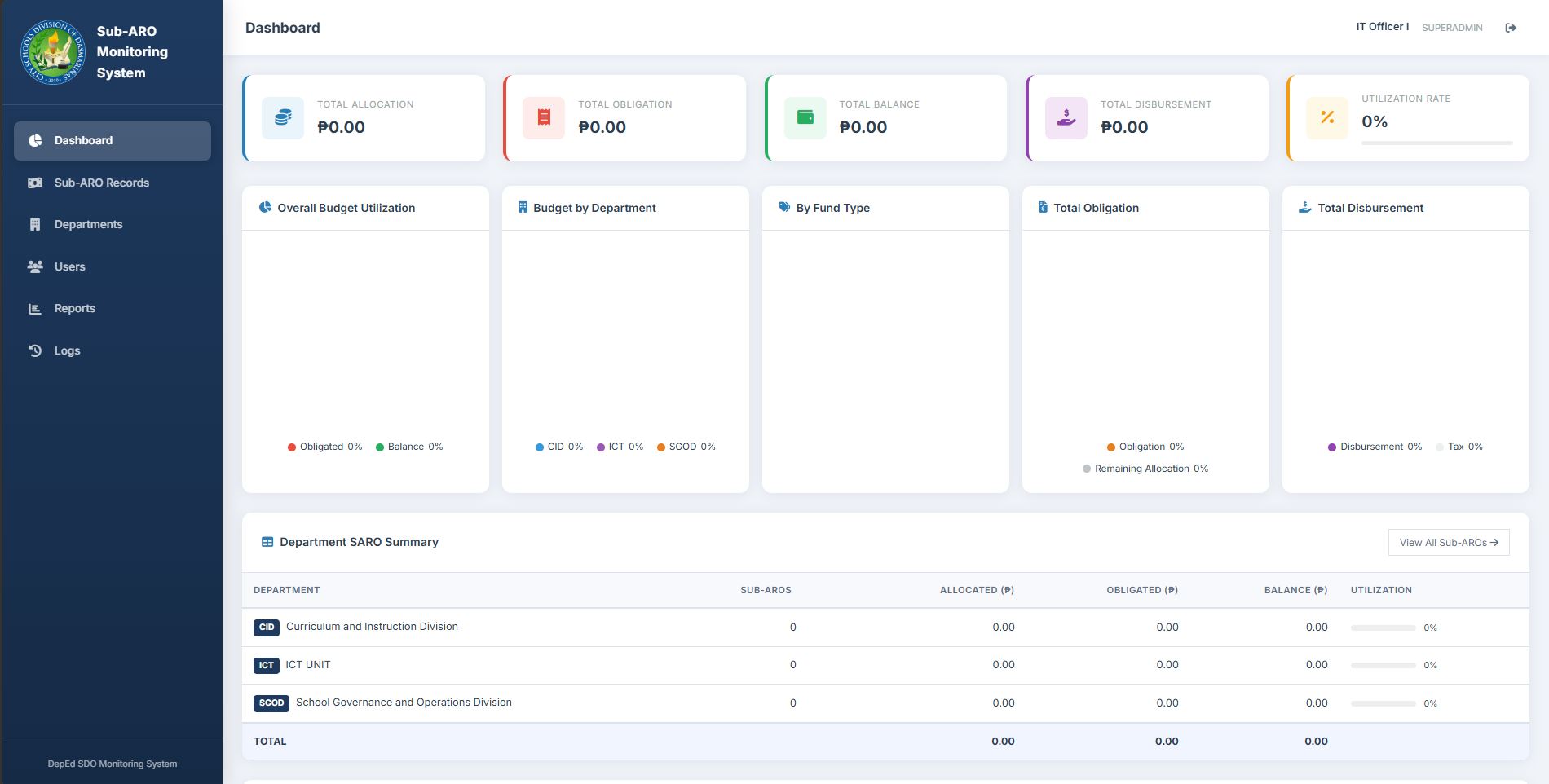Toggle the Remaining Allocation legend item
The width and height of the screenshot is (1549, 784).
1145,469
